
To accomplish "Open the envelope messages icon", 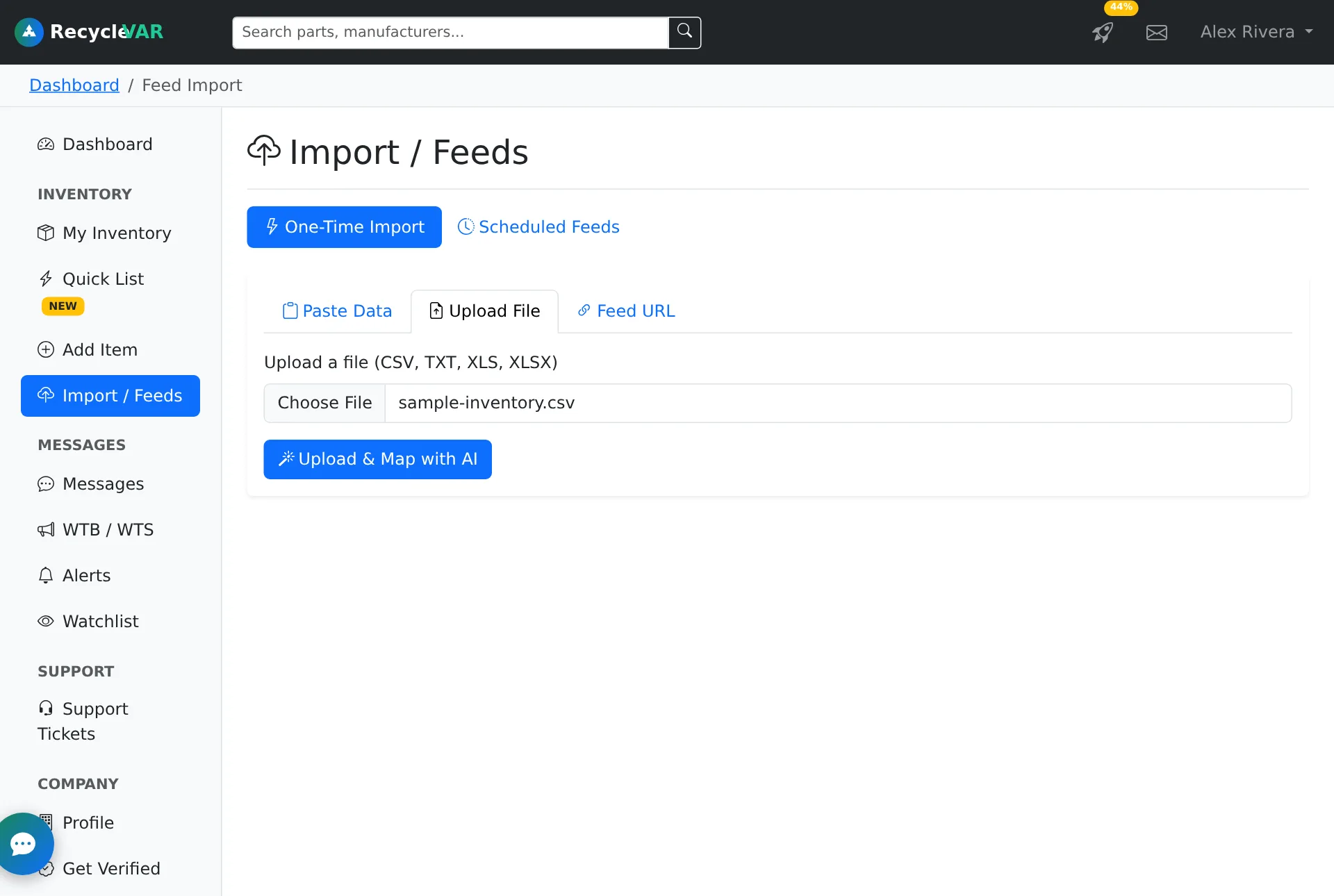I will click(x=1157, y=32).
